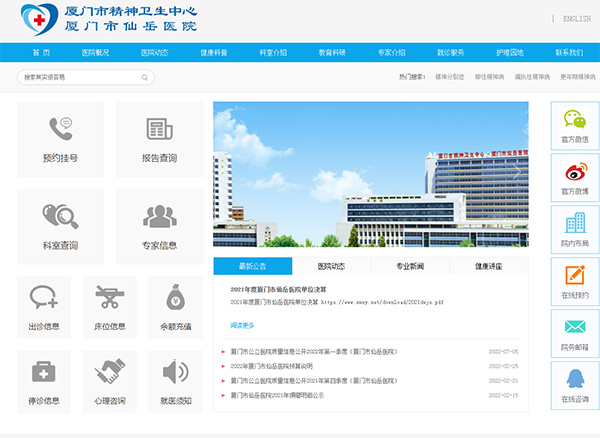Open 官方微信 WeChat sidebar icon

(x=574, y=120)
